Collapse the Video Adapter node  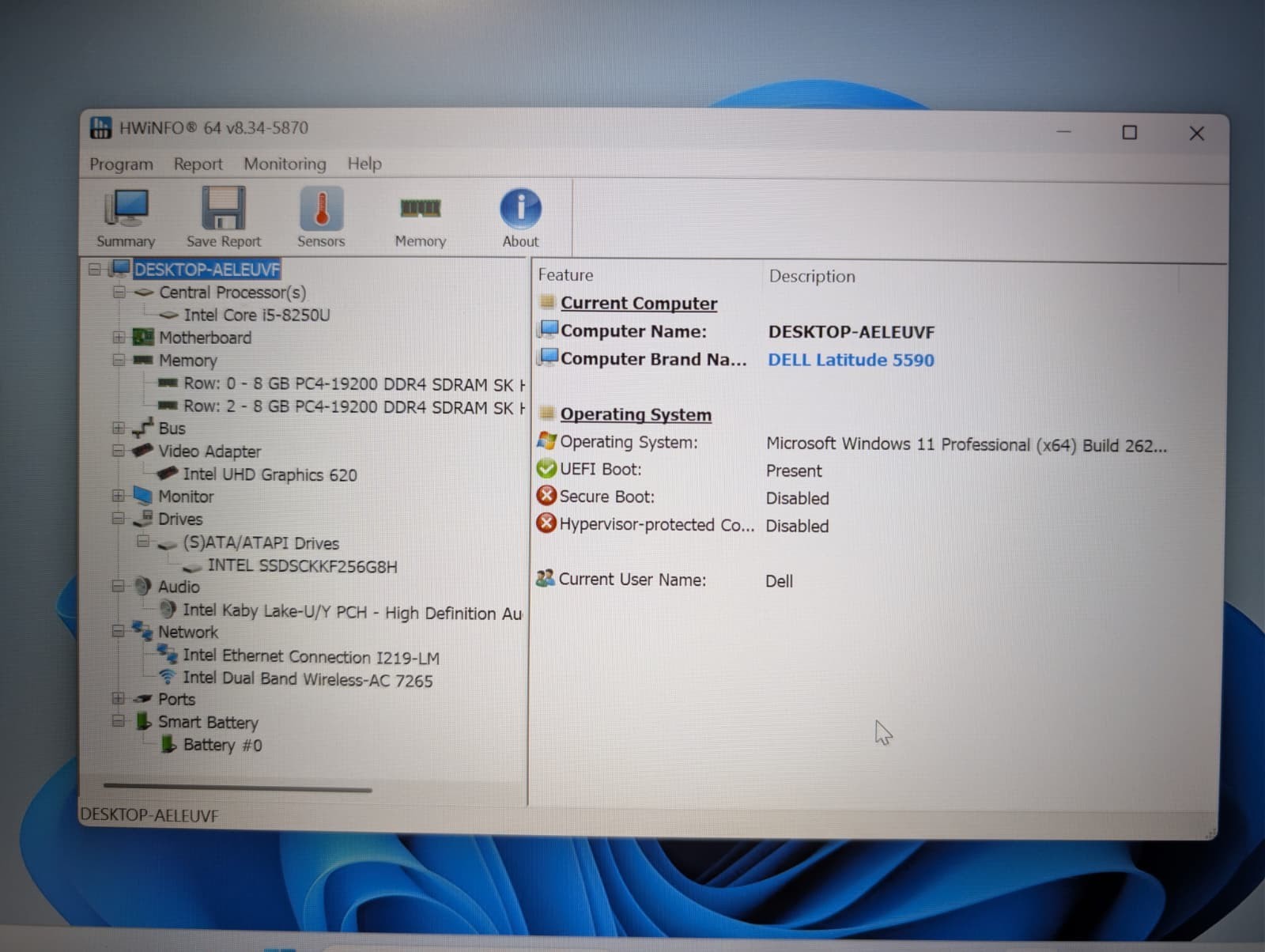(x=119, y=451)
